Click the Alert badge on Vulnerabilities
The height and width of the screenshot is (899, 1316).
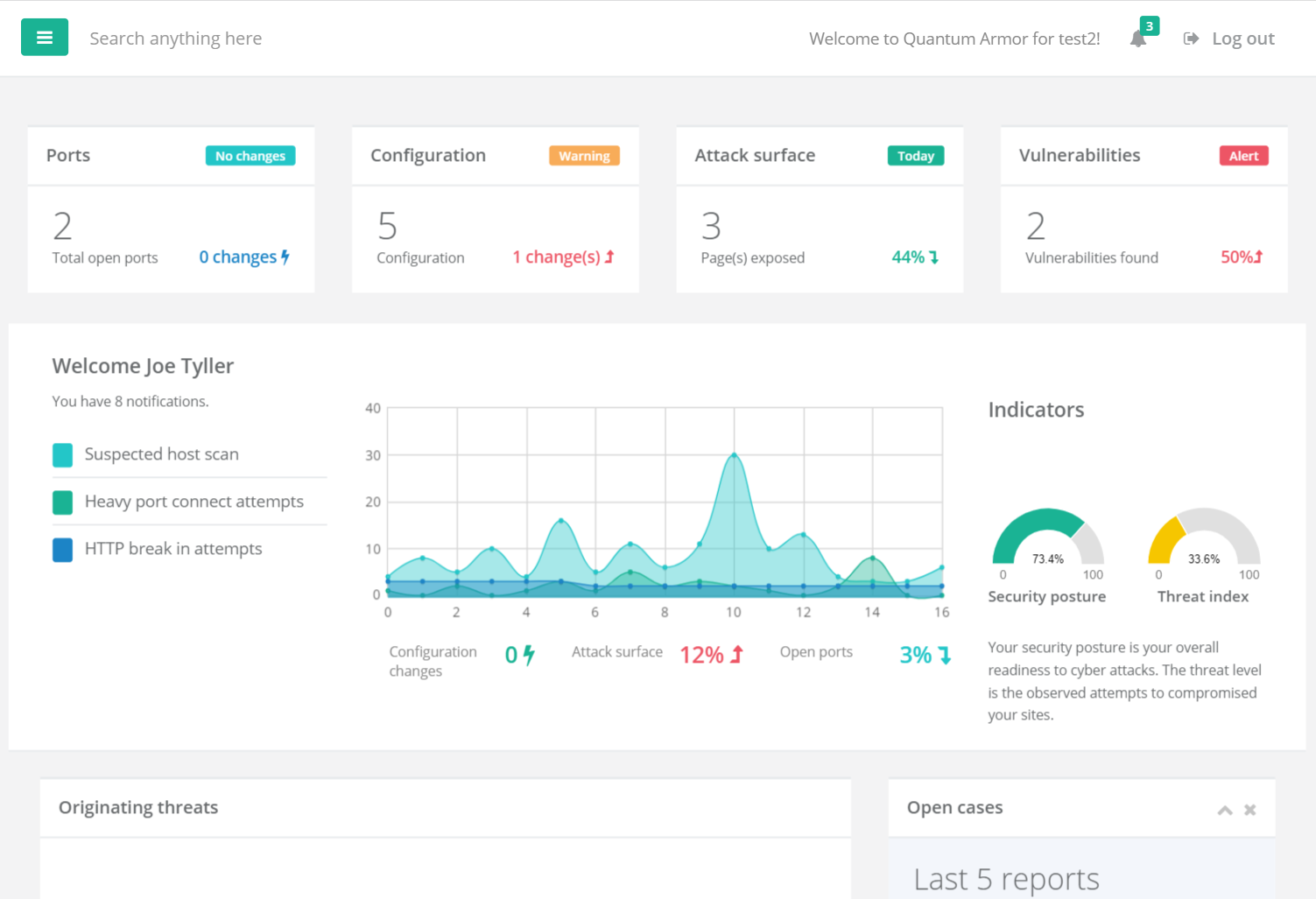click(x=1243, y=156)
